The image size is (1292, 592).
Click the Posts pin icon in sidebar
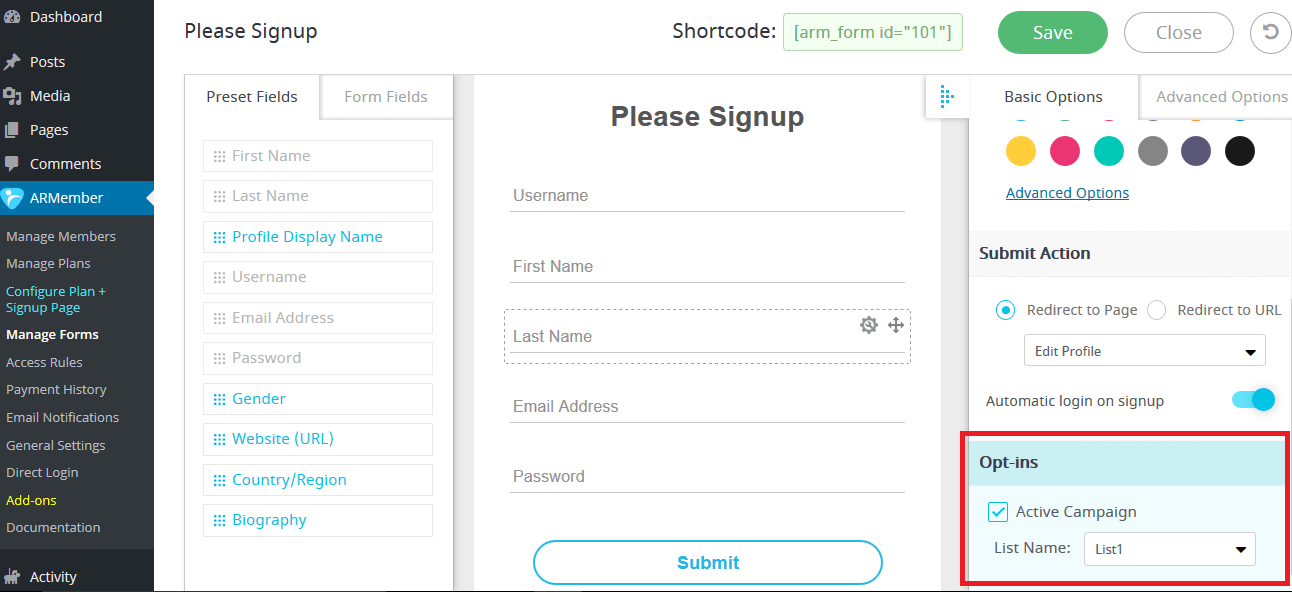point(12,62)
